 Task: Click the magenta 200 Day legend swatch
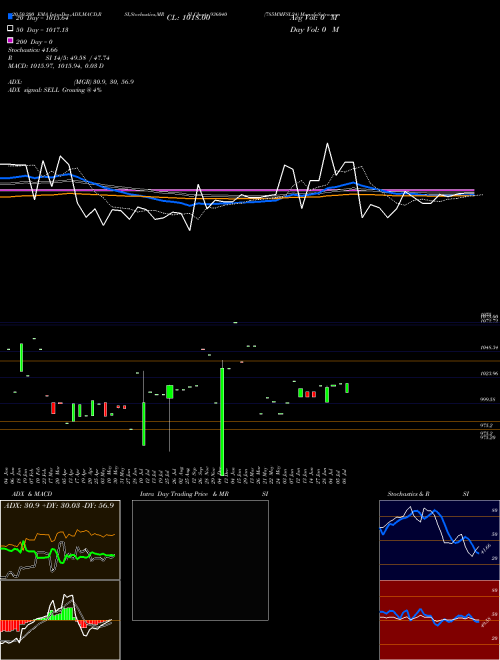(10, 40)
